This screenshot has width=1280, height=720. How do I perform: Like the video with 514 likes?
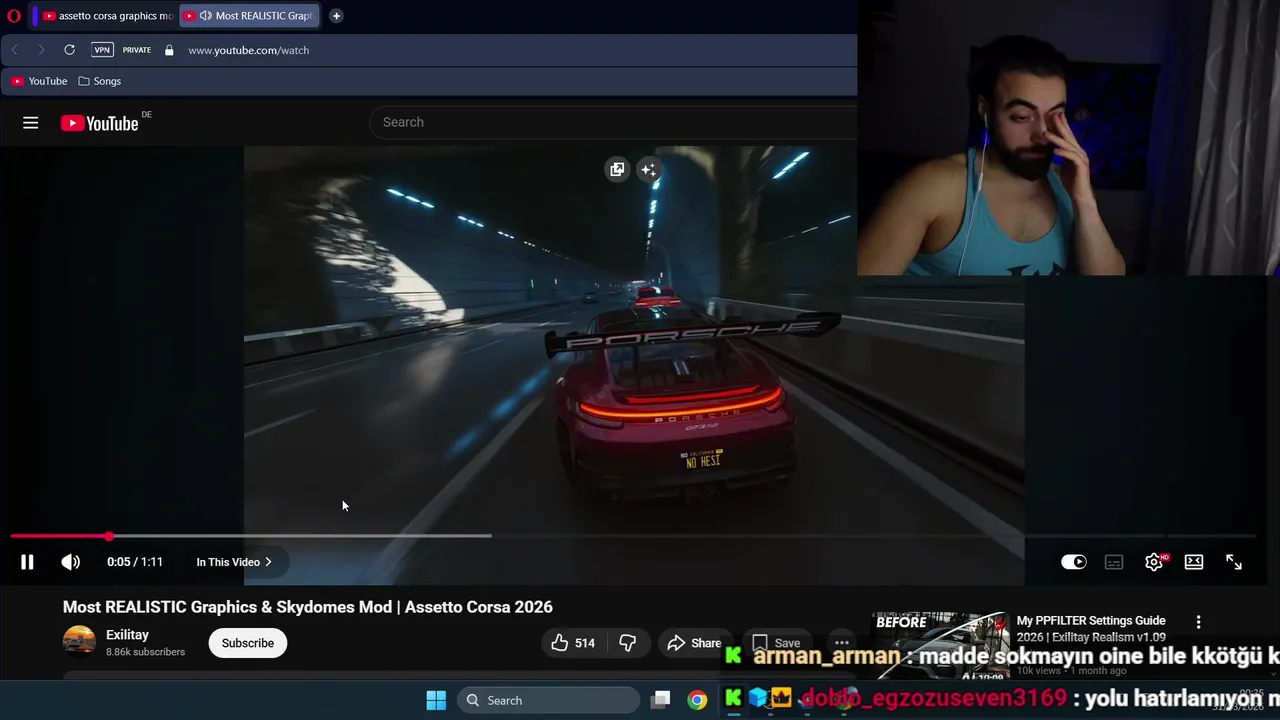coord(573,643)
